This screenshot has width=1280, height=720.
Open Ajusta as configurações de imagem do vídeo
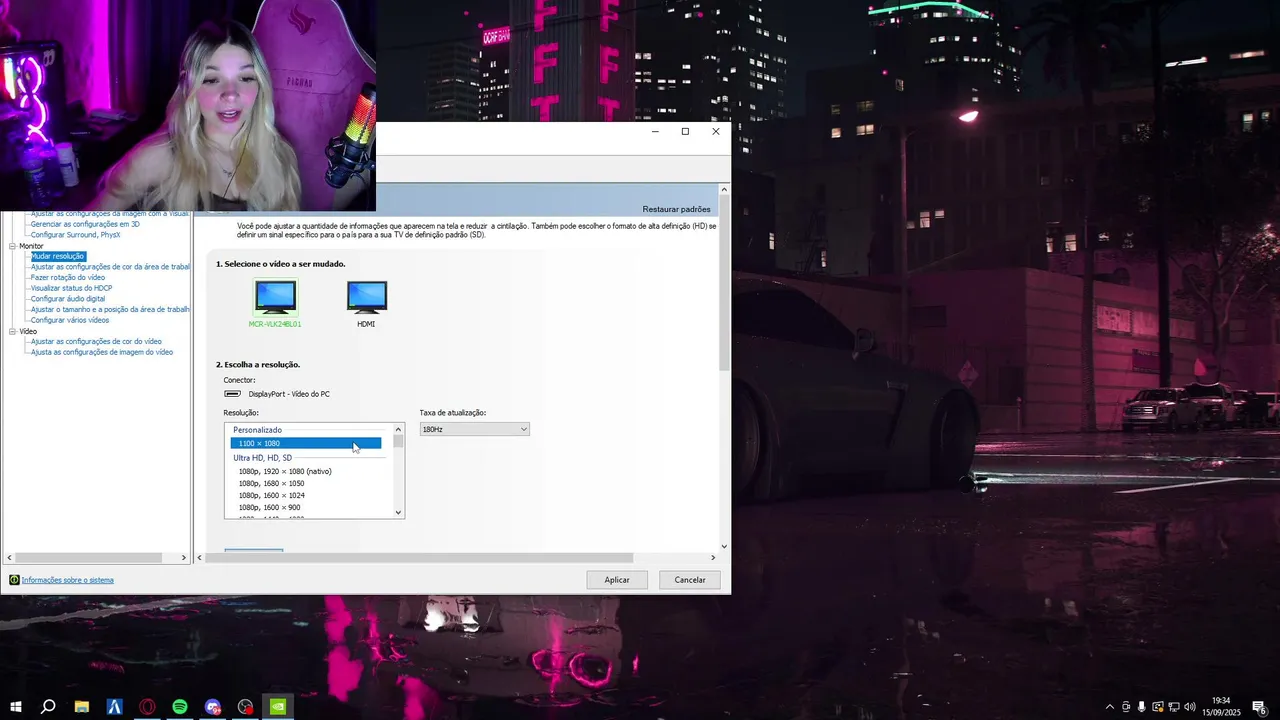[102, 352]
